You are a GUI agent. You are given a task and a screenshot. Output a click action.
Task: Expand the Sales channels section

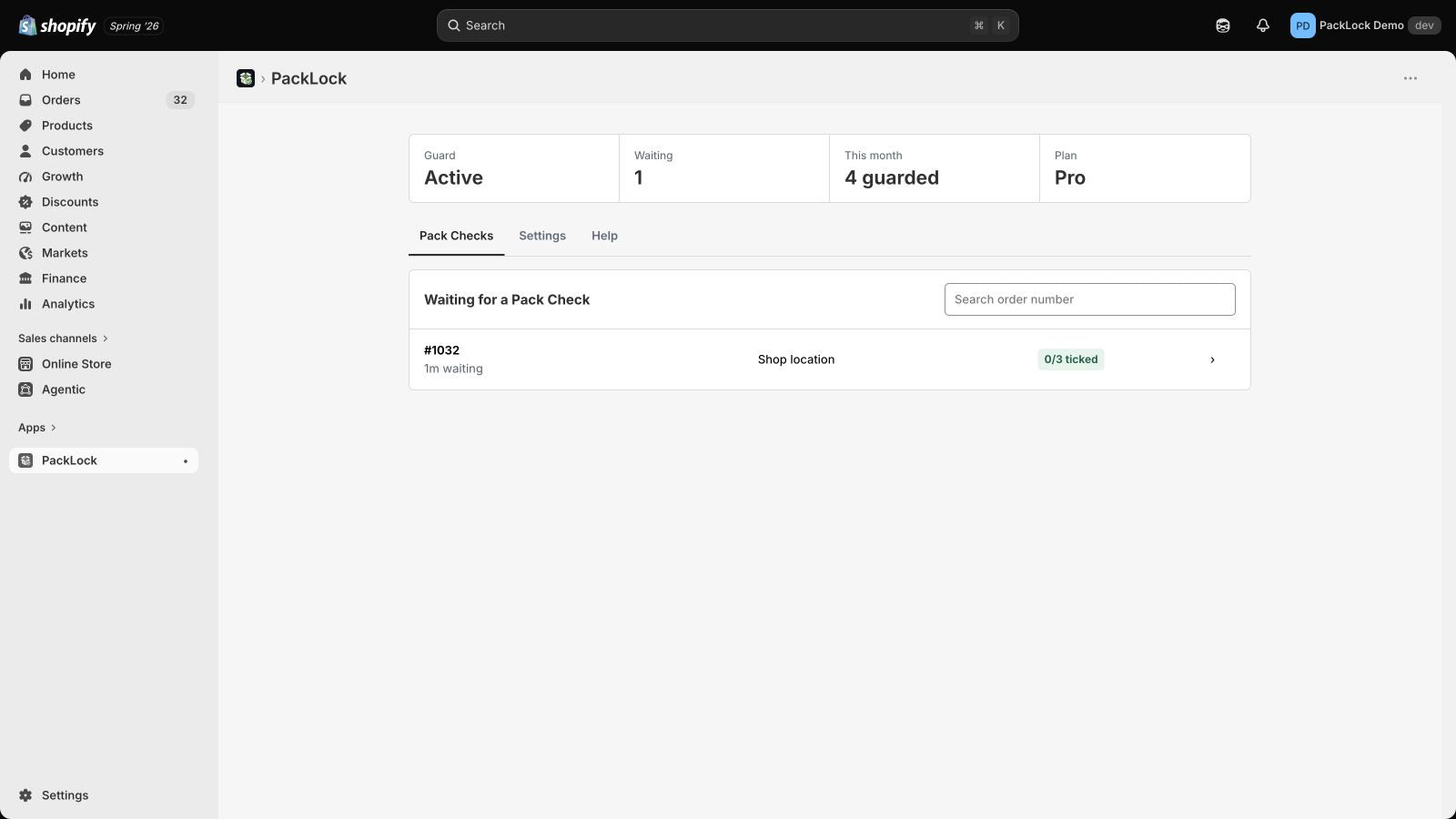click(x=63, y=339)
